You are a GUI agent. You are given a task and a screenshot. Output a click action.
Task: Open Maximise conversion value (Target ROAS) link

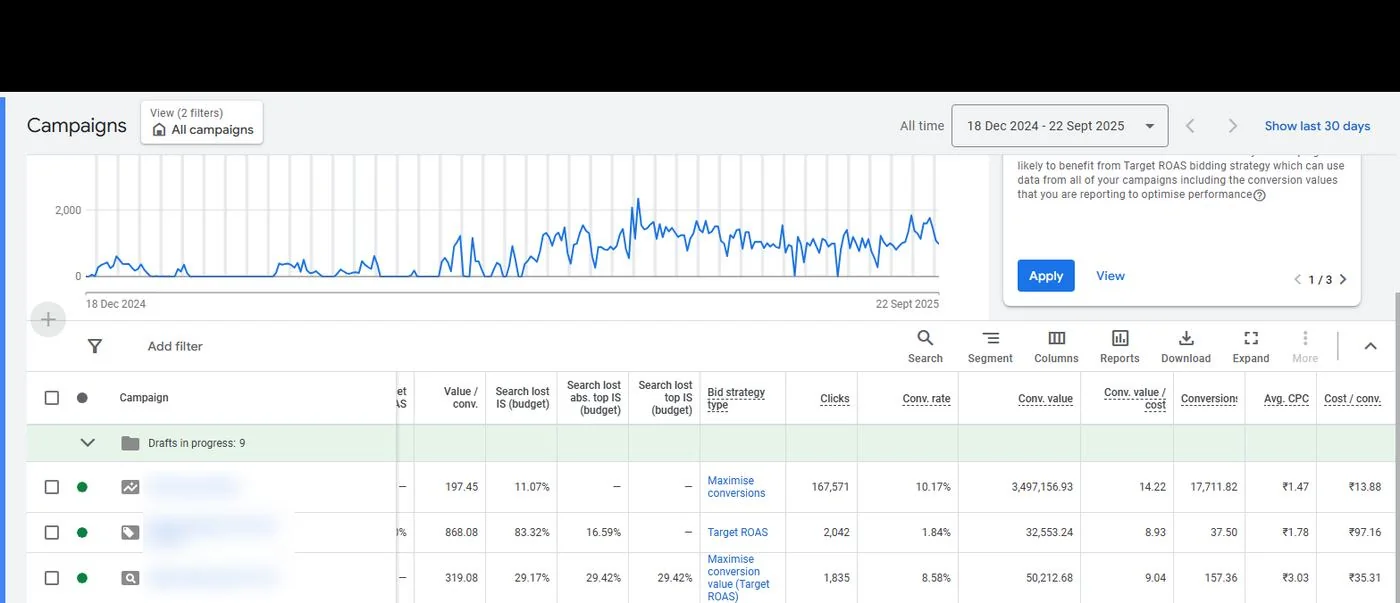click(739, 578)
